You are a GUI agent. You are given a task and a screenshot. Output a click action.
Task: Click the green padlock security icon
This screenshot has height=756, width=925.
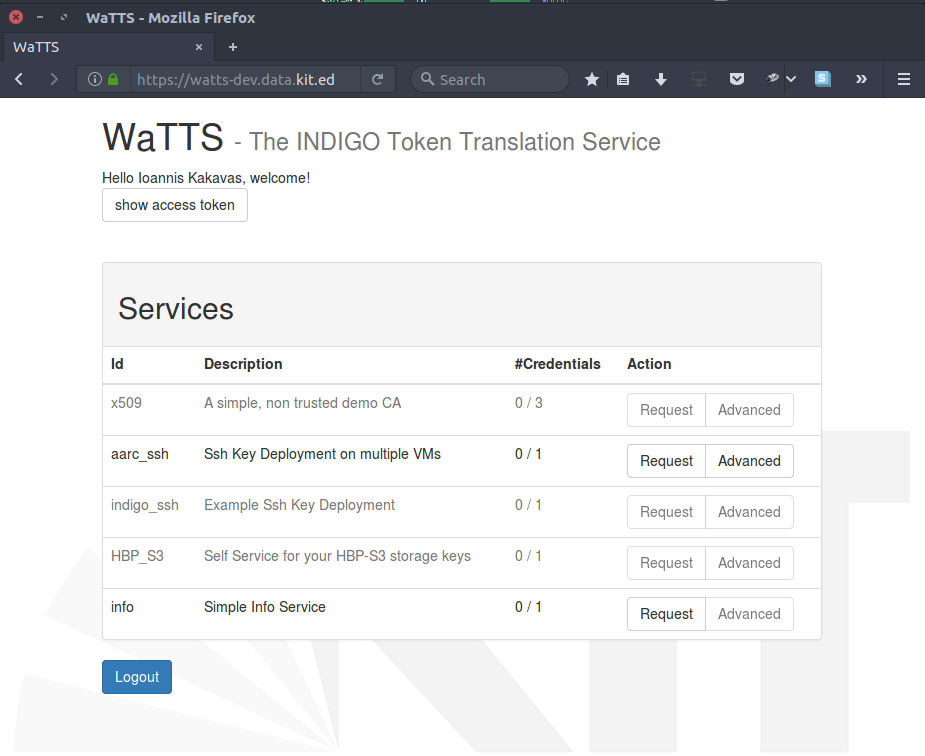pyautogui.click(x=113, y=80)
